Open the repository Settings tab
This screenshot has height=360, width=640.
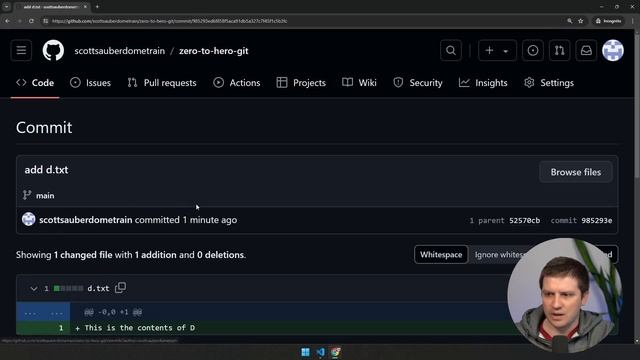click(549, 83)
